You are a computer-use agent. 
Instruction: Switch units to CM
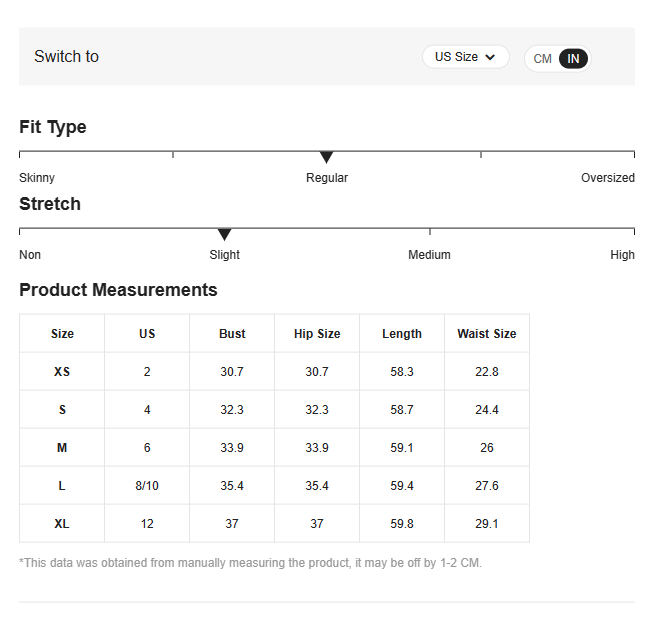coord(542,59)
